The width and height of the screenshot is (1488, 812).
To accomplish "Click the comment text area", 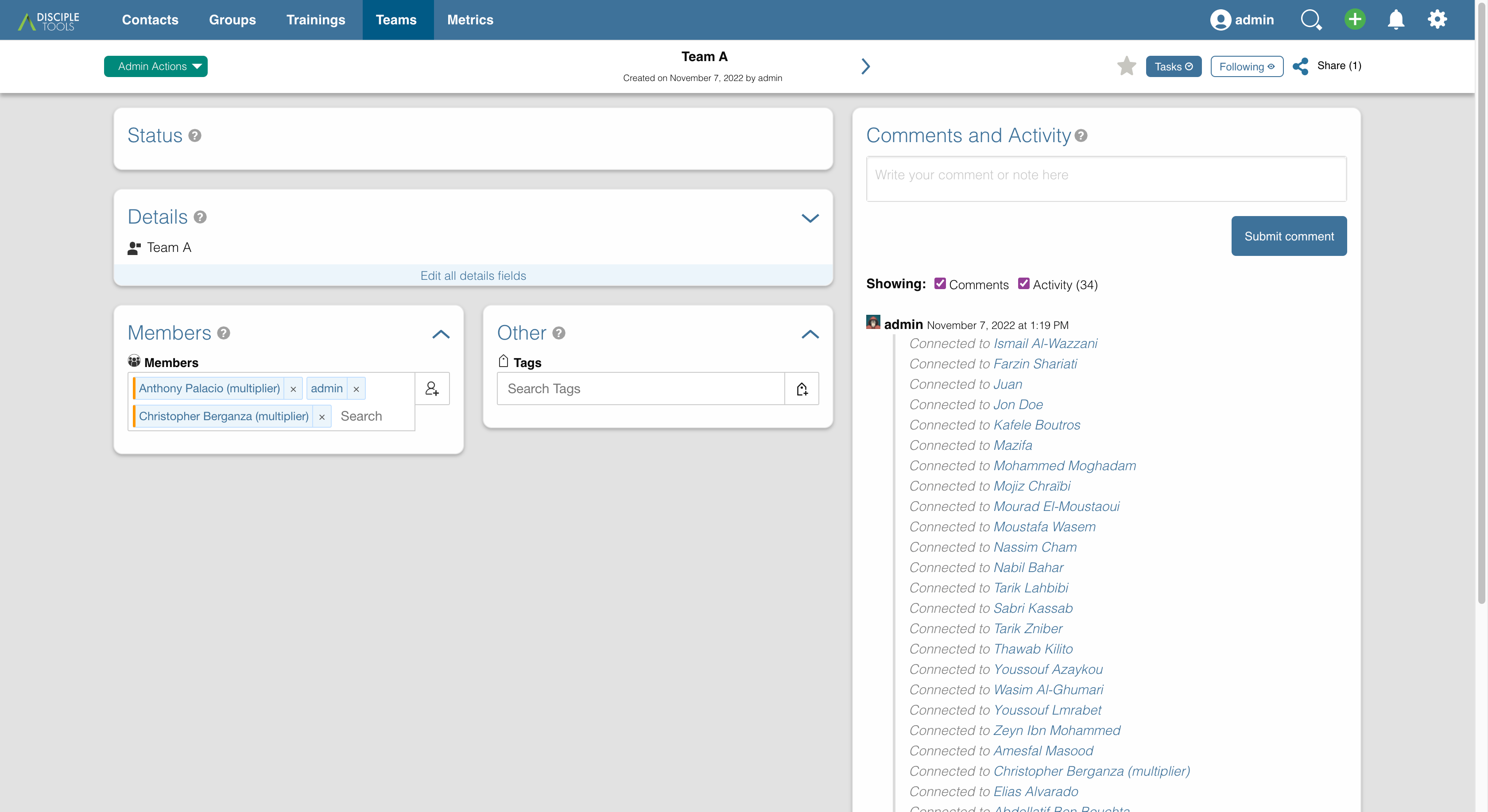I will pos(1106,179).
